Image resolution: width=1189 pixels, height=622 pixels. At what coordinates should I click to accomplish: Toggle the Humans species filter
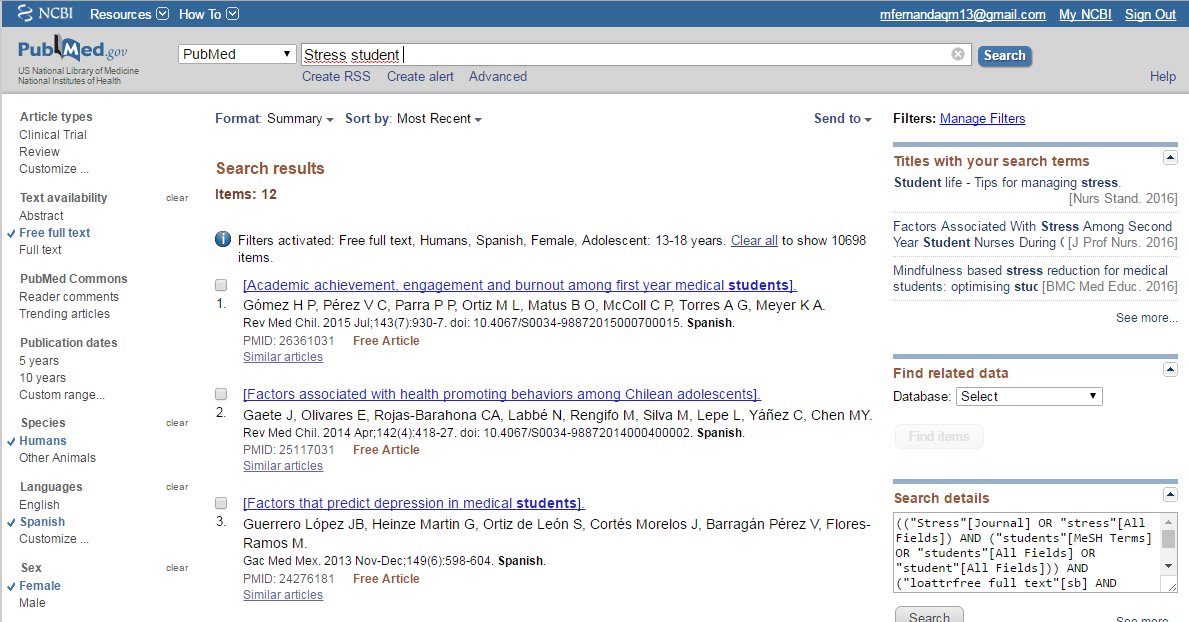[42, 441]
